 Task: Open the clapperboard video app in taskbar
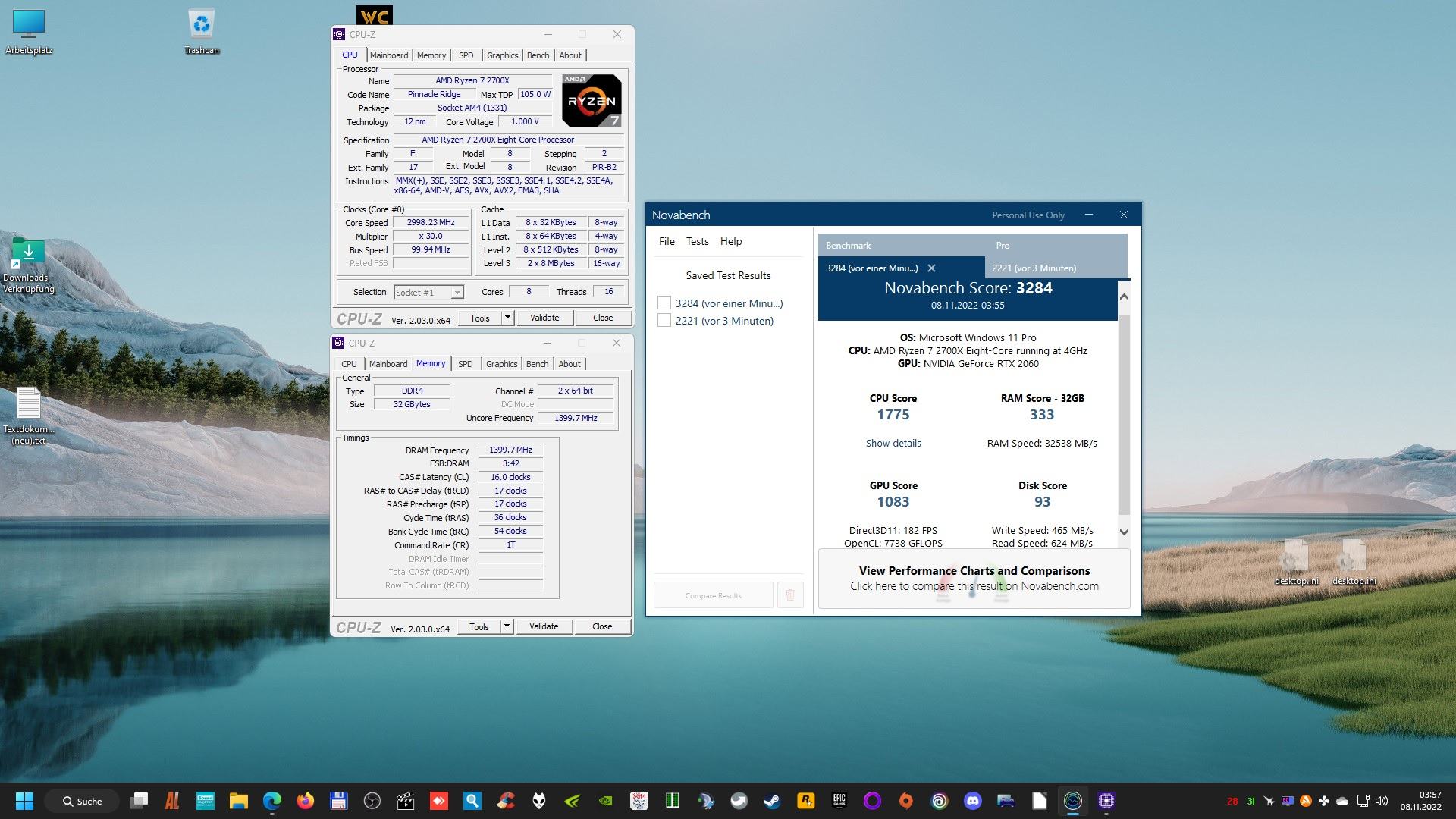click(x=406, y=801)
